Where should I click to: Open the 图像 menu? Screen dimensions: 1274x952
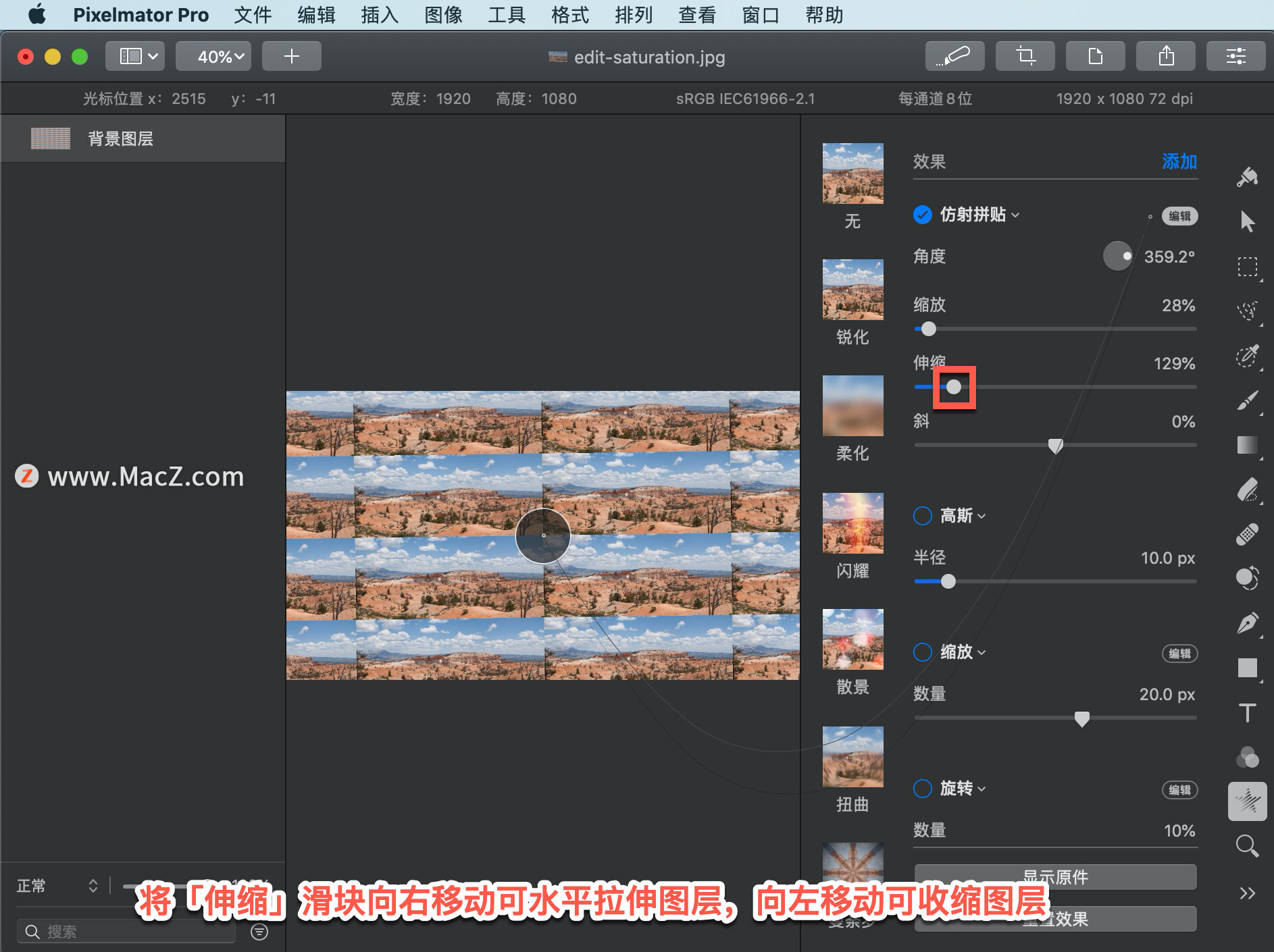click(x=443, y=15)
